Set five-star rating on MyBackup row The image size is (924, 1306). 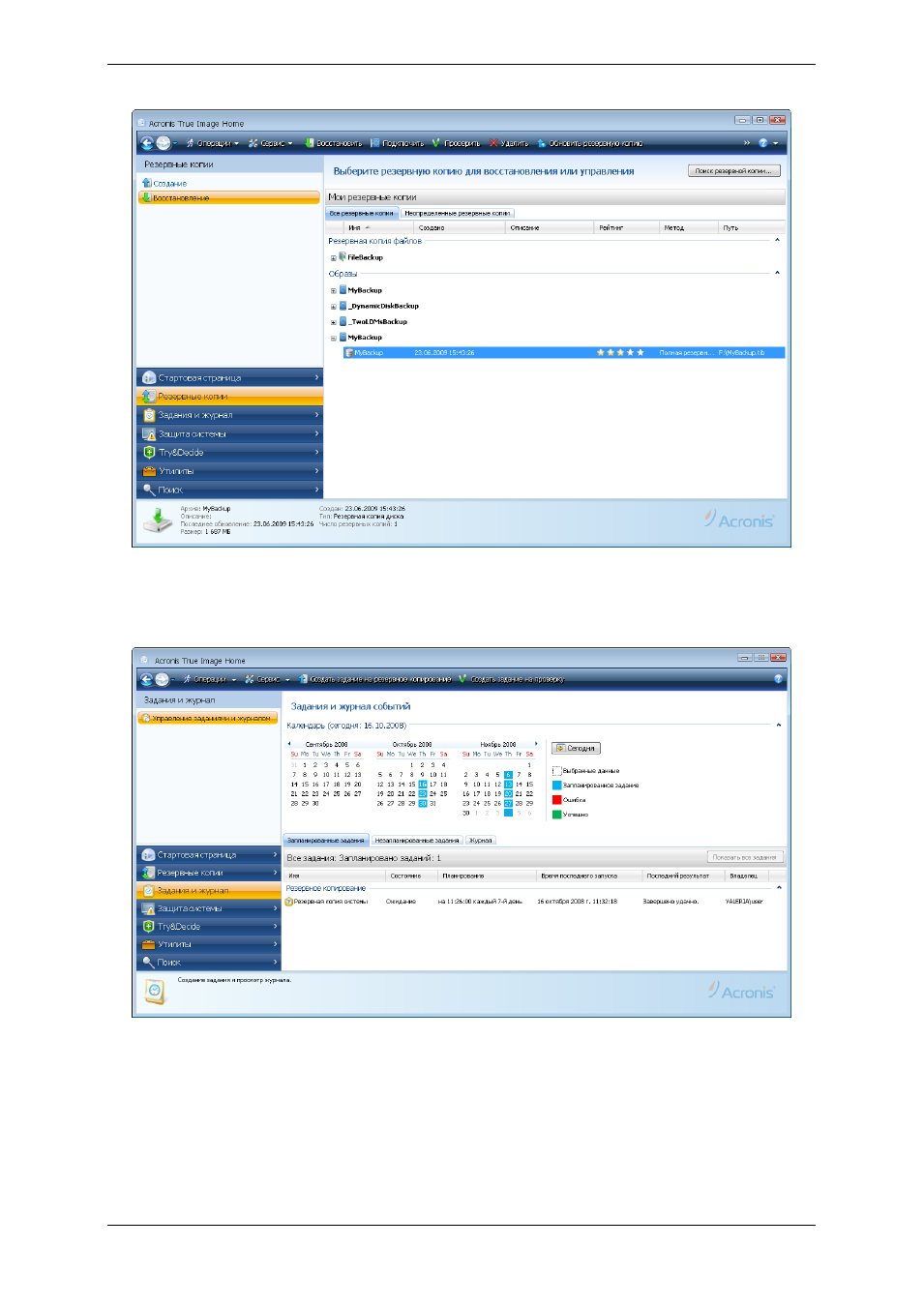640,352
